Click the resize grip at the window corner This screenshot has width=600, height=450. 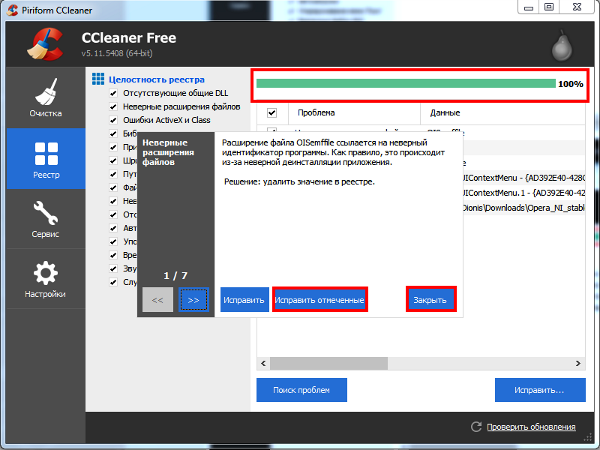coord(588,437)
